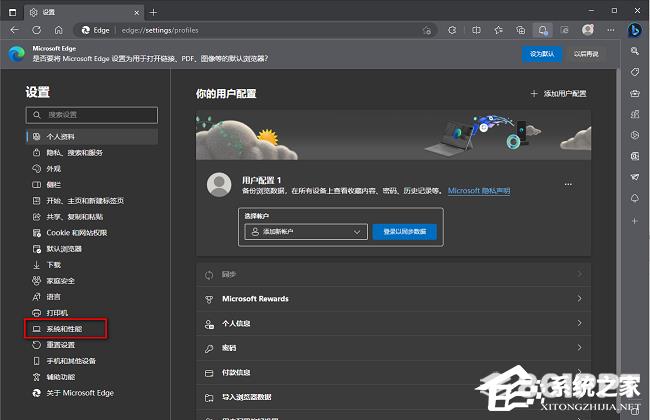Expand the 密码 passwords row

(x=393, y=348)
